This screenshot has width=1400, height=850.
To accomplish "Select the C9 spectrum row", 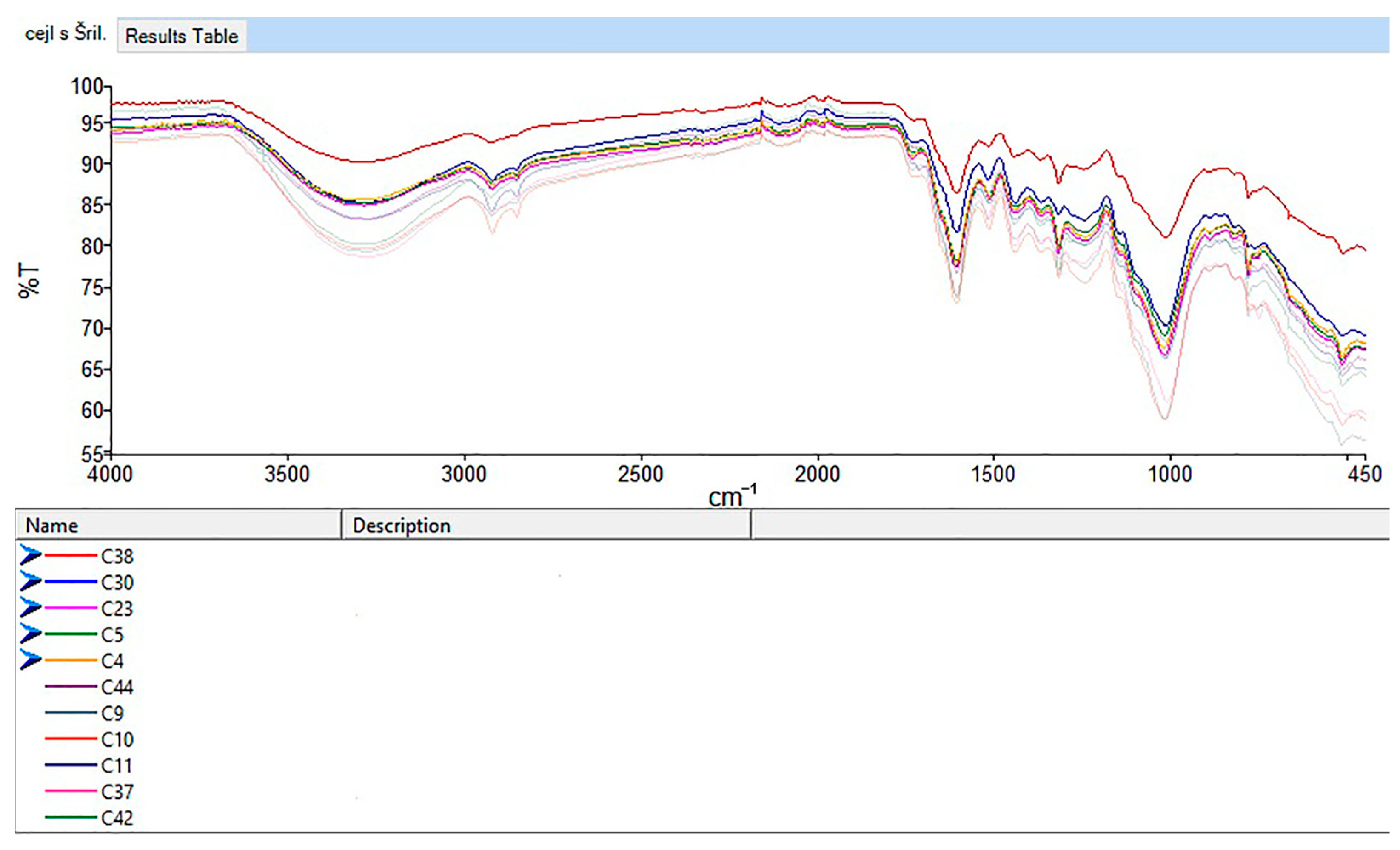I will tap(112, 713).
